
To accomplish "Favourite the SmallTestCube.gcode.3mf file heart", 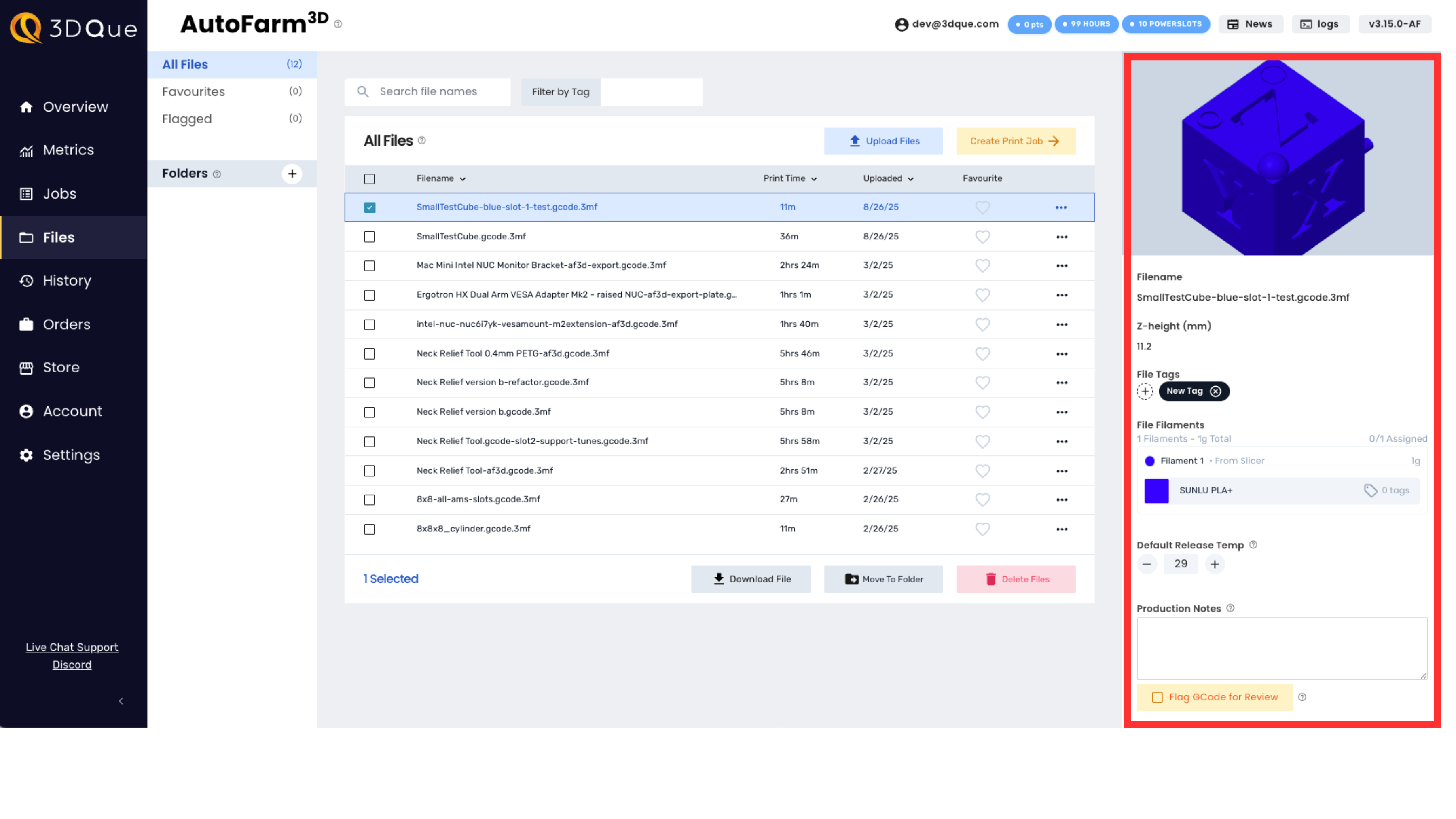I will 982,236.
